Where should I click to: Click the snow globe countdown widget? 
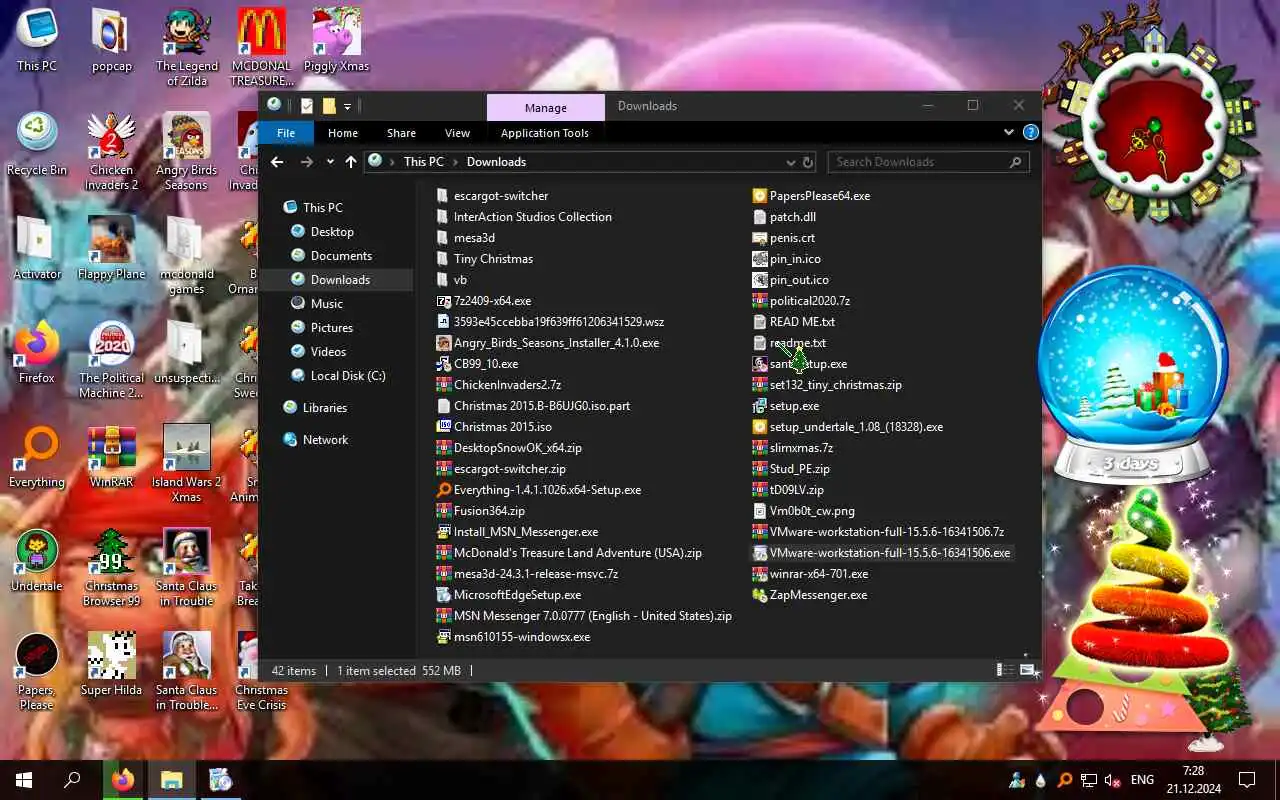point(1132,375)
